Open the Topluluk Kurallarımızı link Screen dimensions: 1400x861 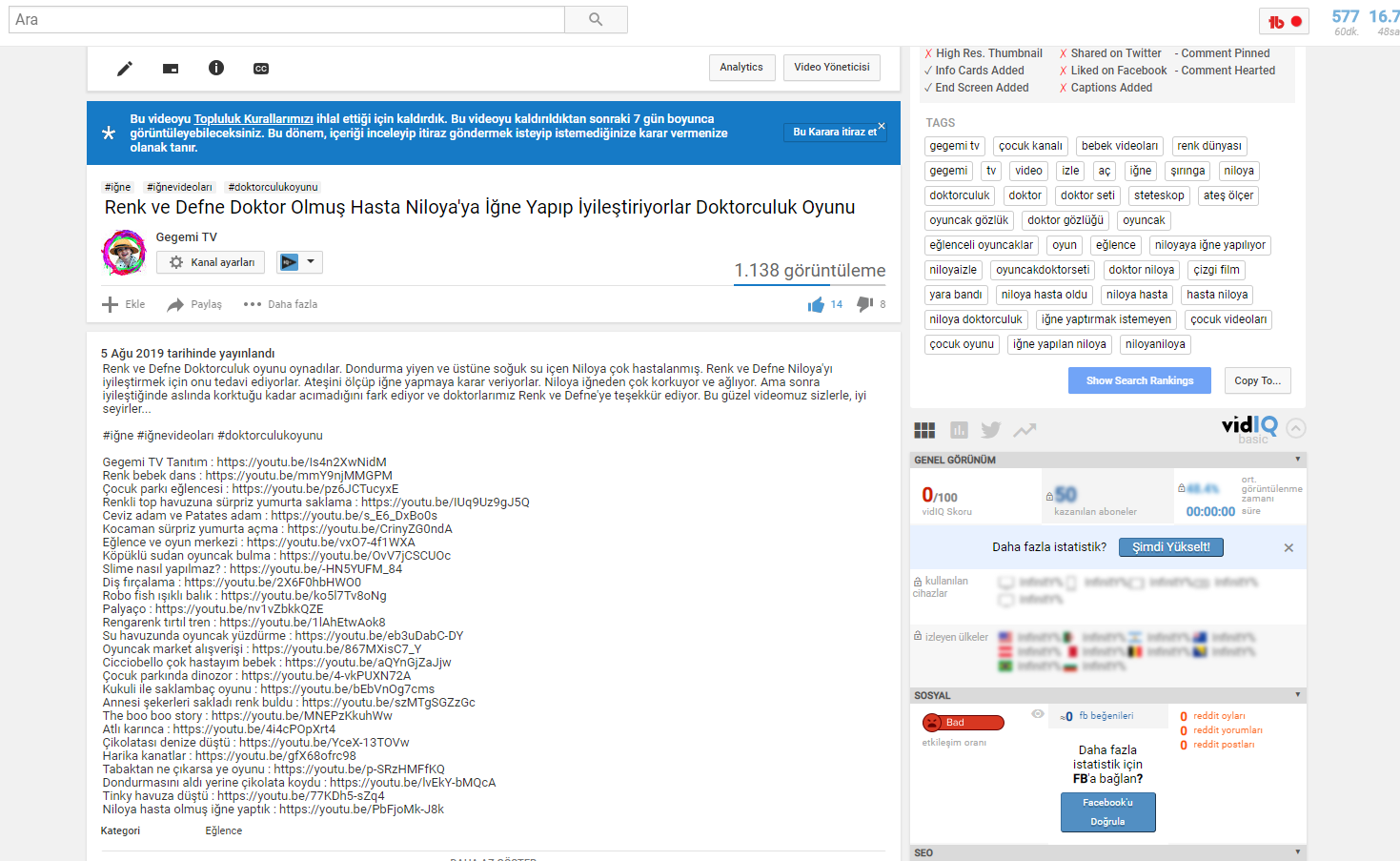pos(254,119)
